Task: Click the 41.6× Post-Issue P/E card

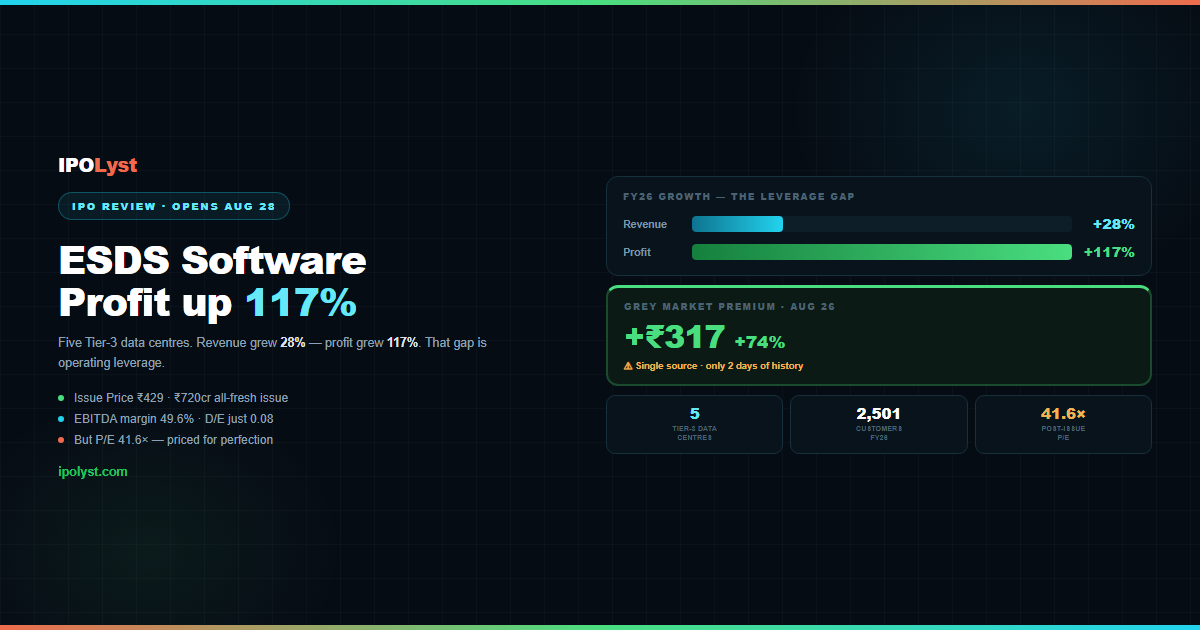Action: tap(1063, 424)
